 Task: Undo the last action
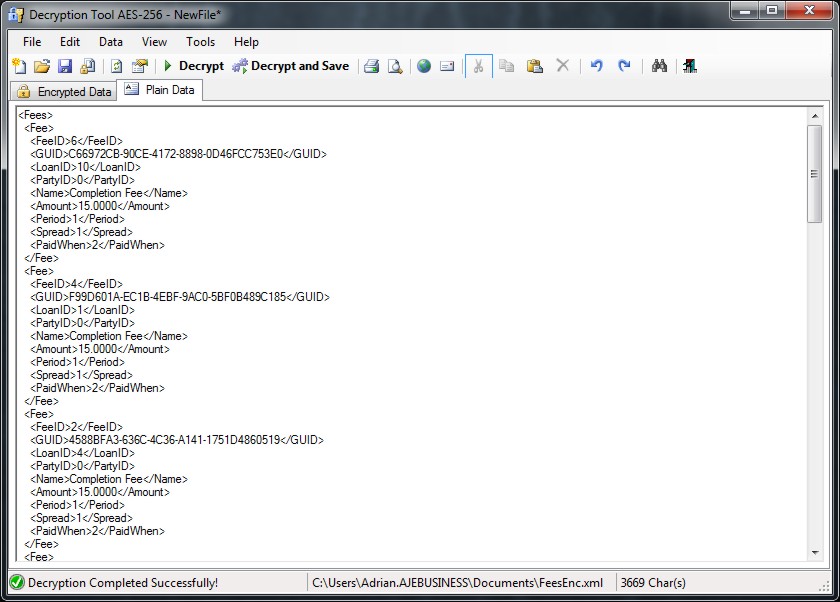[x=597, y=66]
